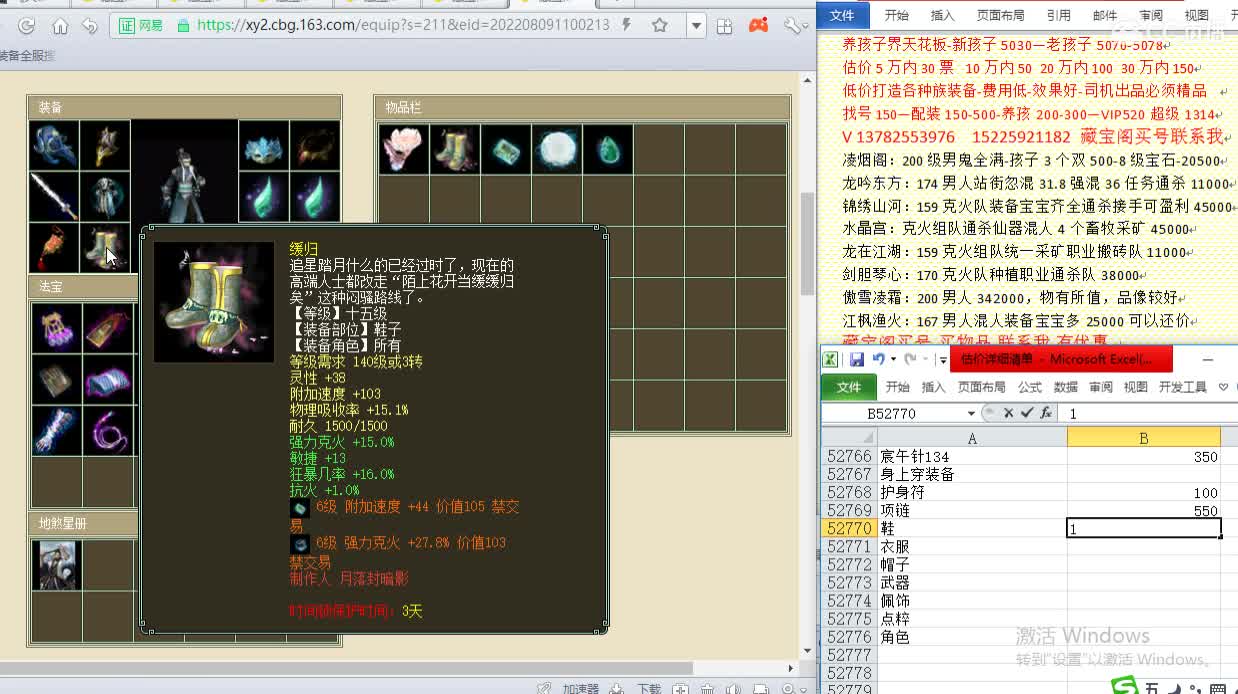Screen dimensions: 1238x694
Task: Select the red talisman artifact
Action: point(107,328)
